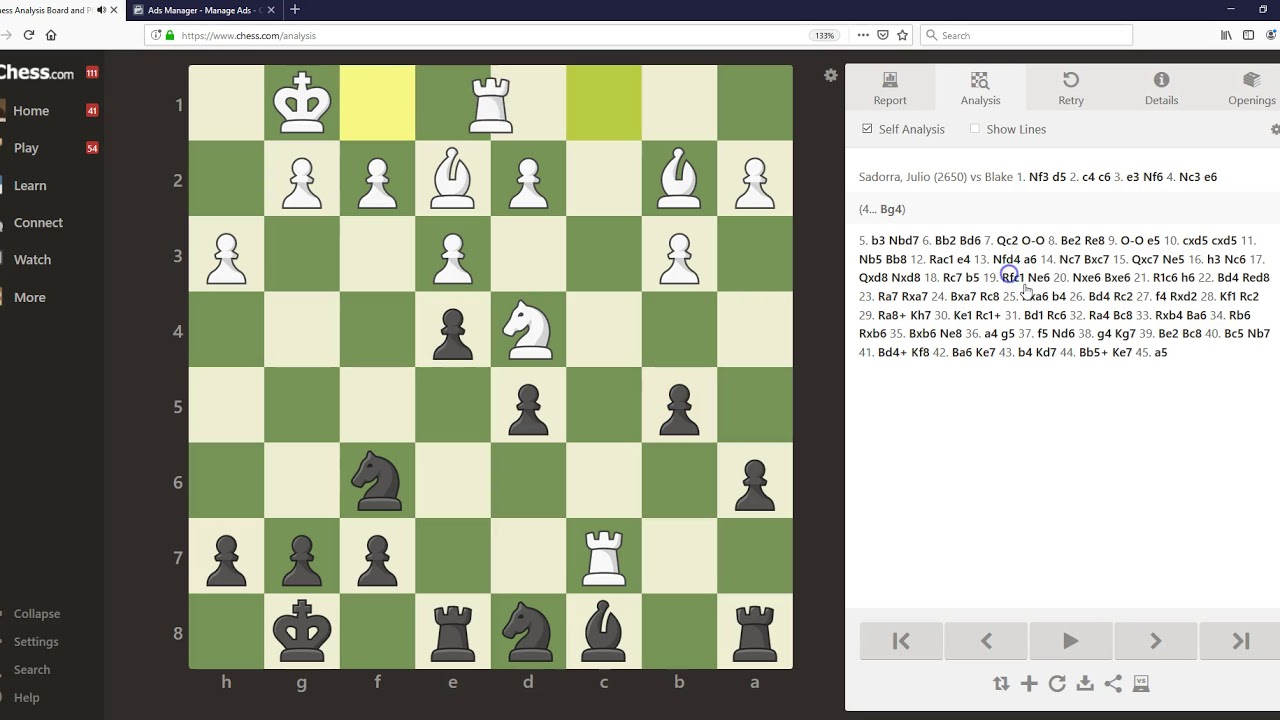Open analysis settings gear beside Show Lines
Image resolution: width=1280 pixels, height=720 pixels.
click(x=1275, y=129)
